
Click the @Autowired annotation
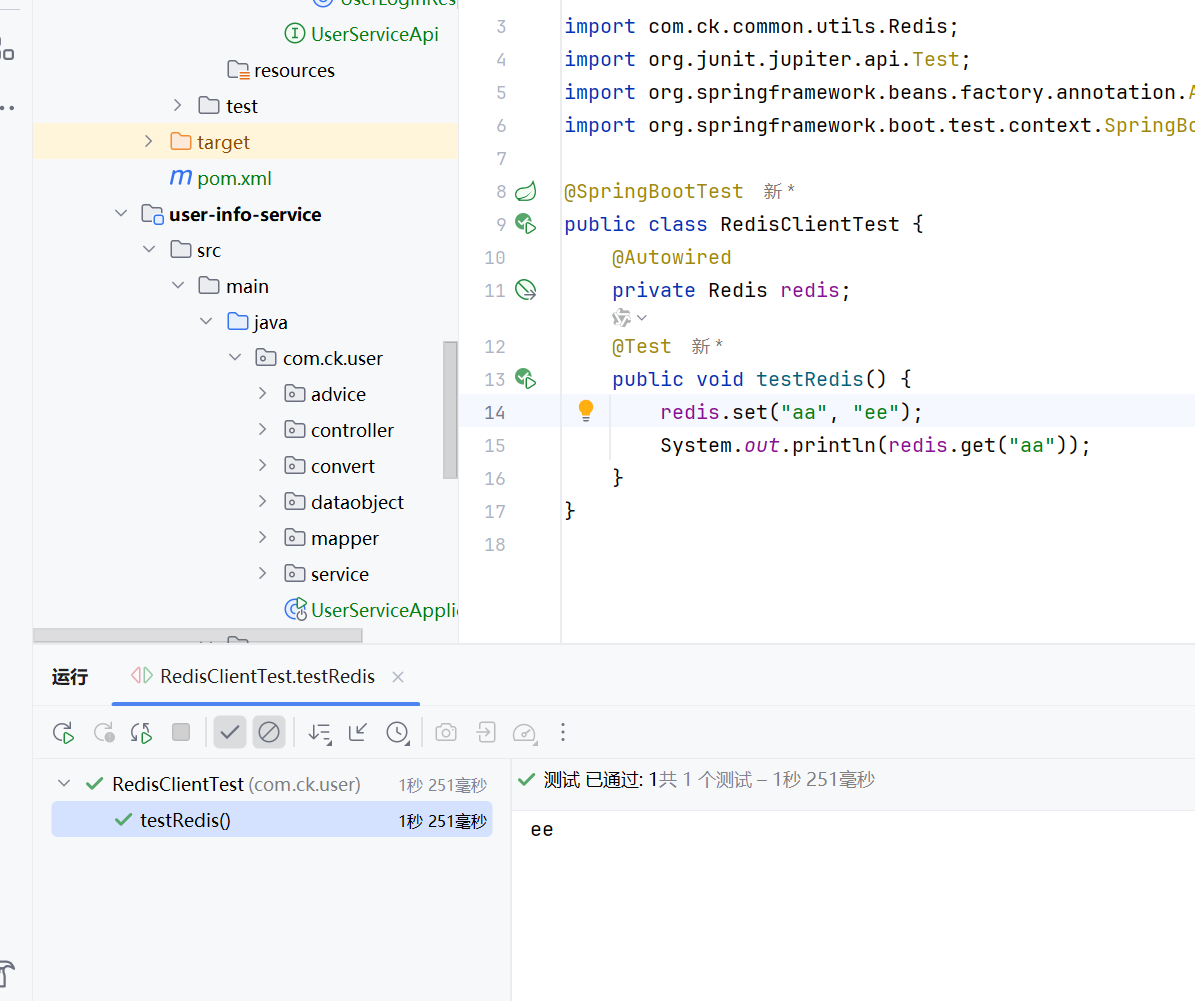pyautogui.click(x=671, y=258)
